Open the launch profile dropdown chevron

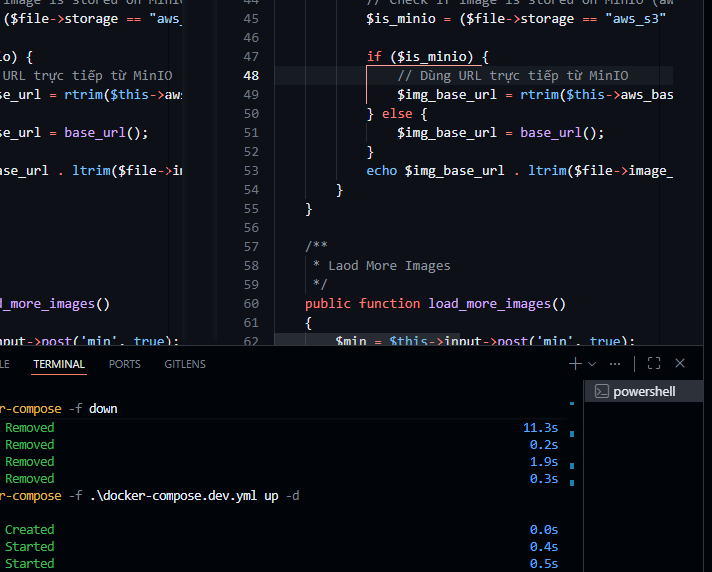[592, 364]
